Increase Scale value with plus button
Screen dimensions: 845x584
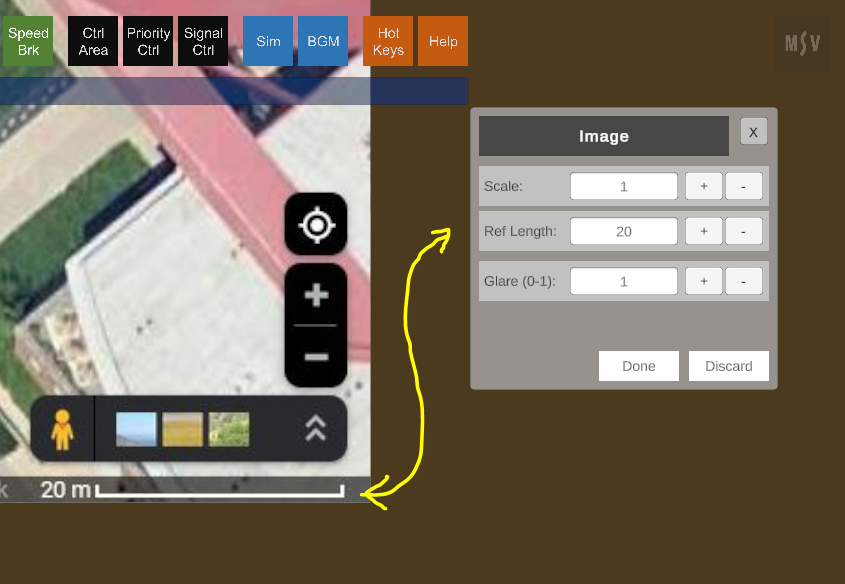[703, 186]
